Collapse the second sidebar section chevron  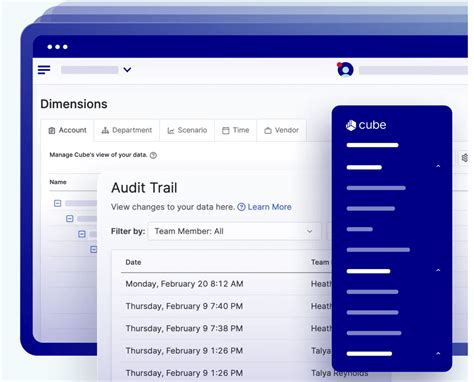click(438, 270)
